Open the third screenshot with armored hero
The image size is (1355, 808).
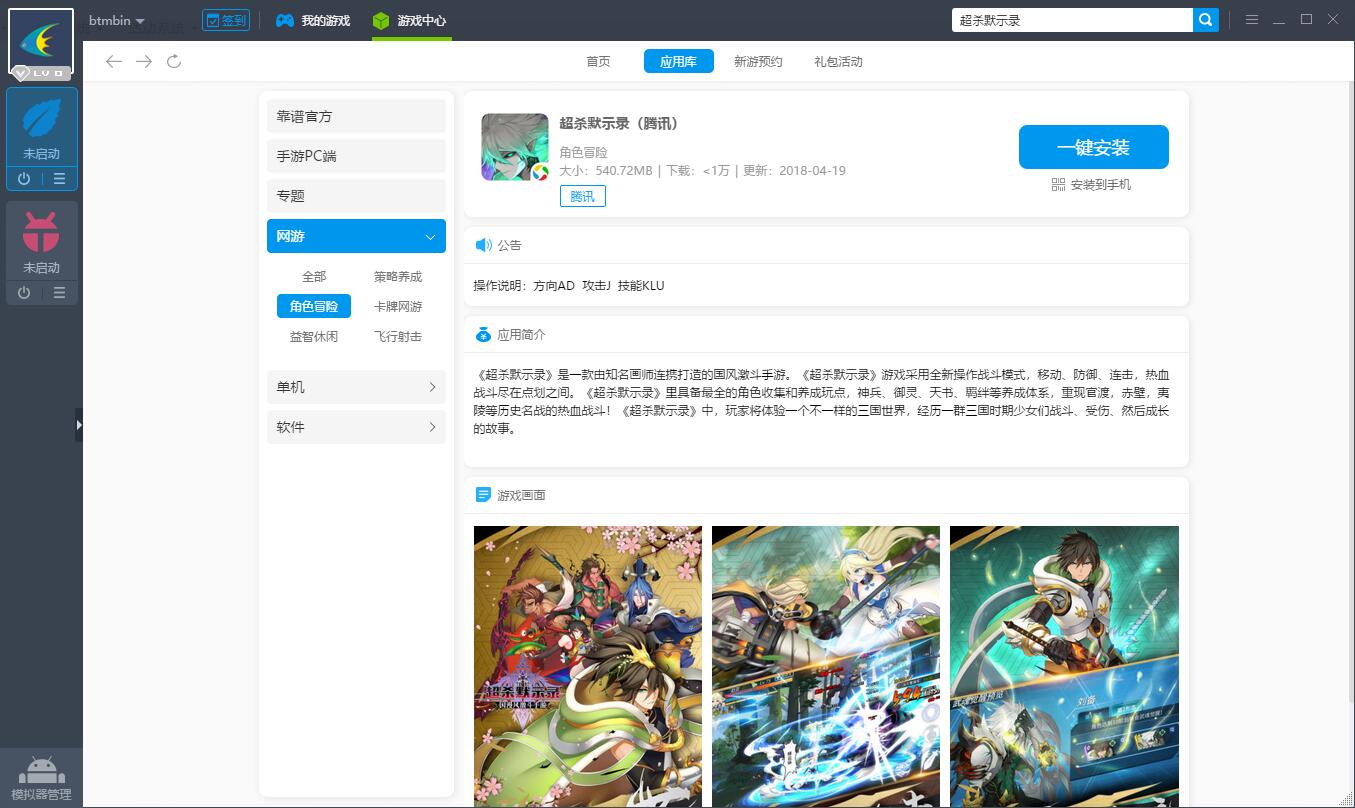click(1064, 666)
